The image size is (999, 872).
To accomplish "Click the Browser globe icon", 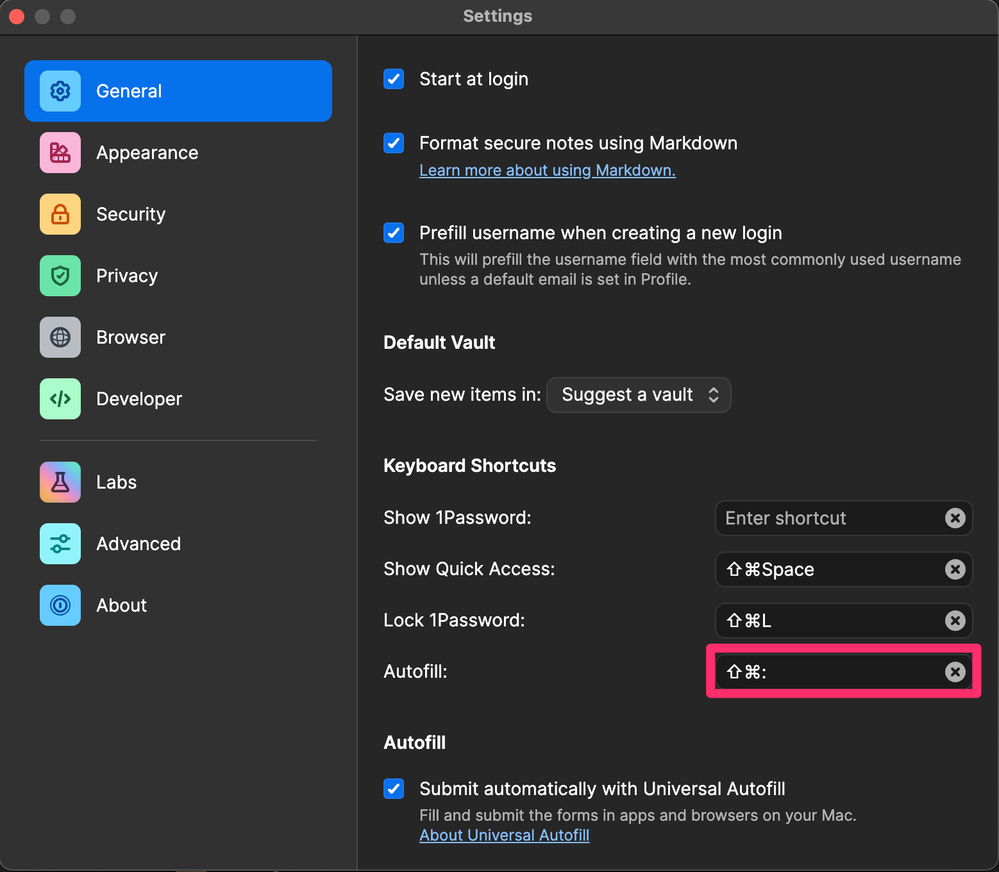I will [x=60, y=337].
